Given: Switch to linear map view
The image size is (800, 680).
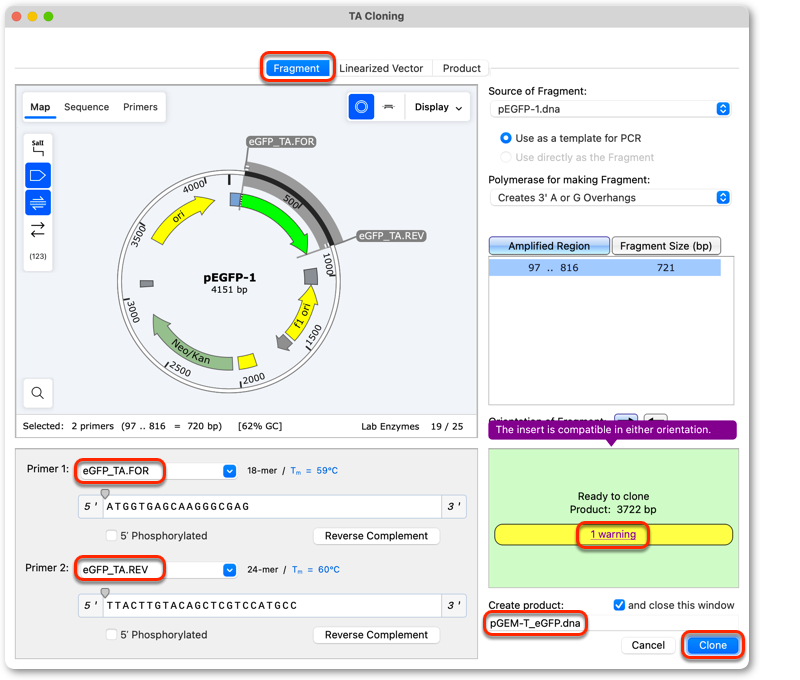Looking at the screenshot, I should tap(389, 107).
